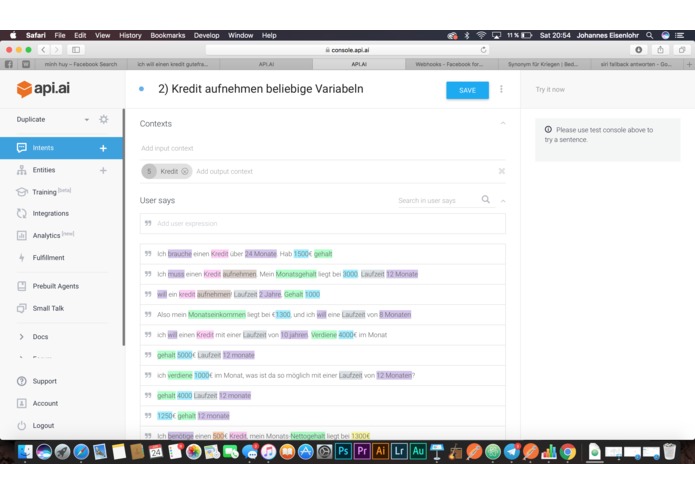
Task: Toggle quote icon of 'Also mein' row
Action: tap(148, 315)
